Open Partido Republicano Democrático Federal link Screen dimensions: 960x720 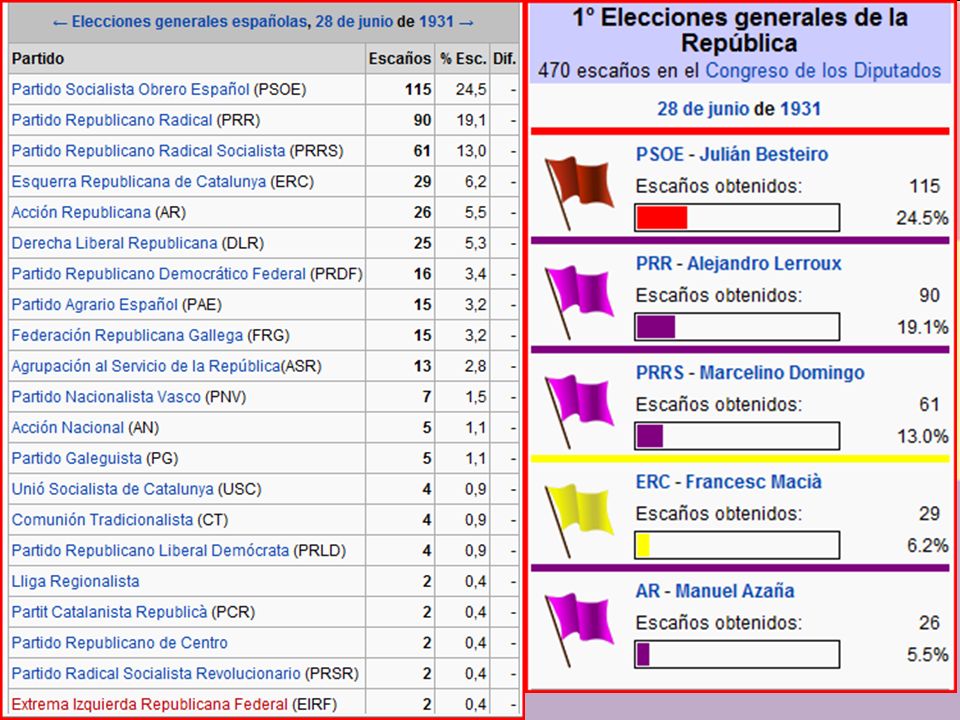click(159, 274)
